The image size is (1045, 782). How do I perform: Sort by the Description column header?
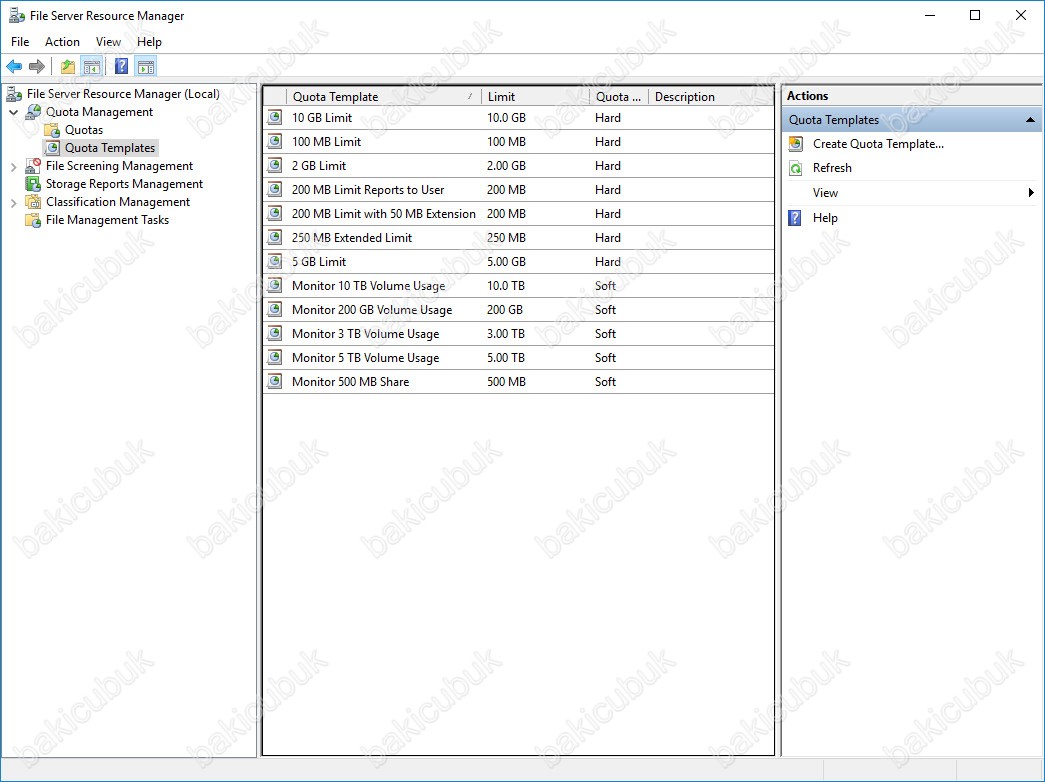pyautogui.click(x=711, y=97)
